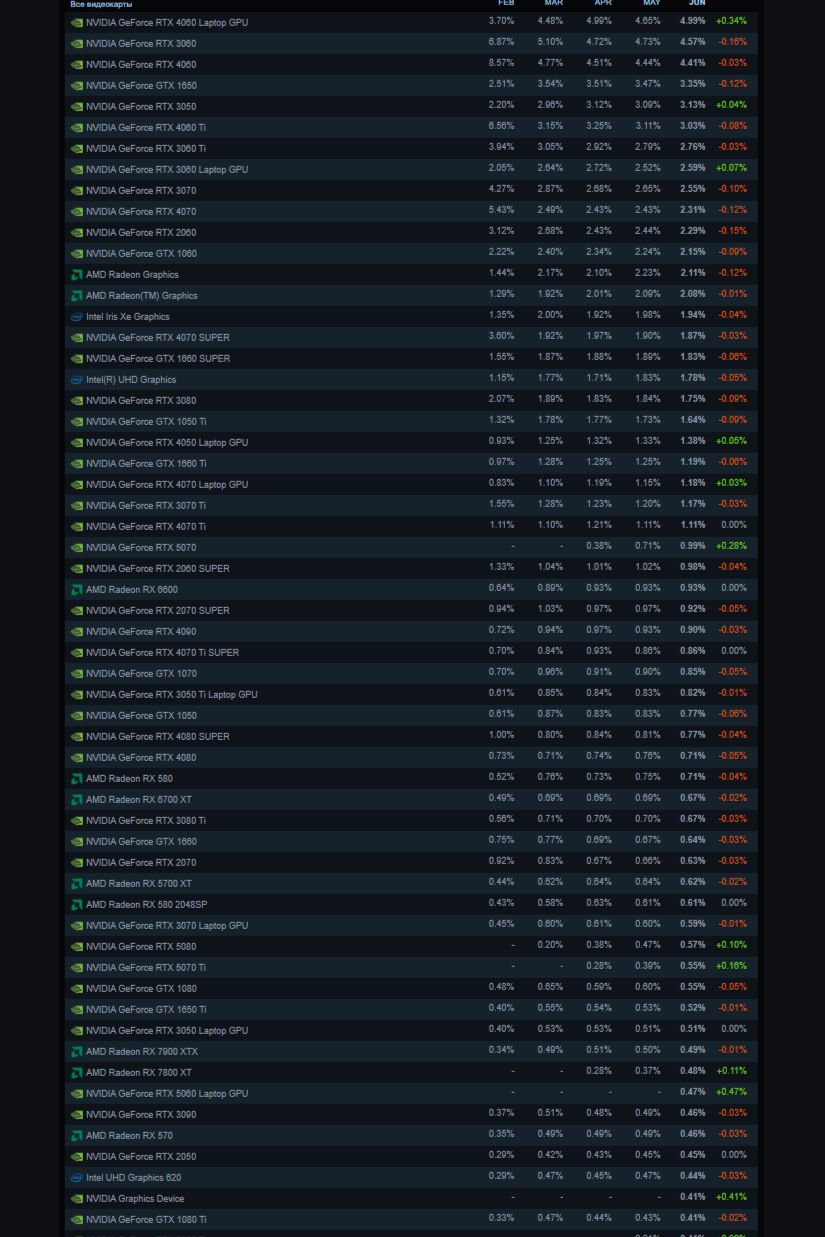Select the "NVIDIA GeForce GTX 1660 SUPER" name
The image size is (825, 1237).
tap(158, 358)
